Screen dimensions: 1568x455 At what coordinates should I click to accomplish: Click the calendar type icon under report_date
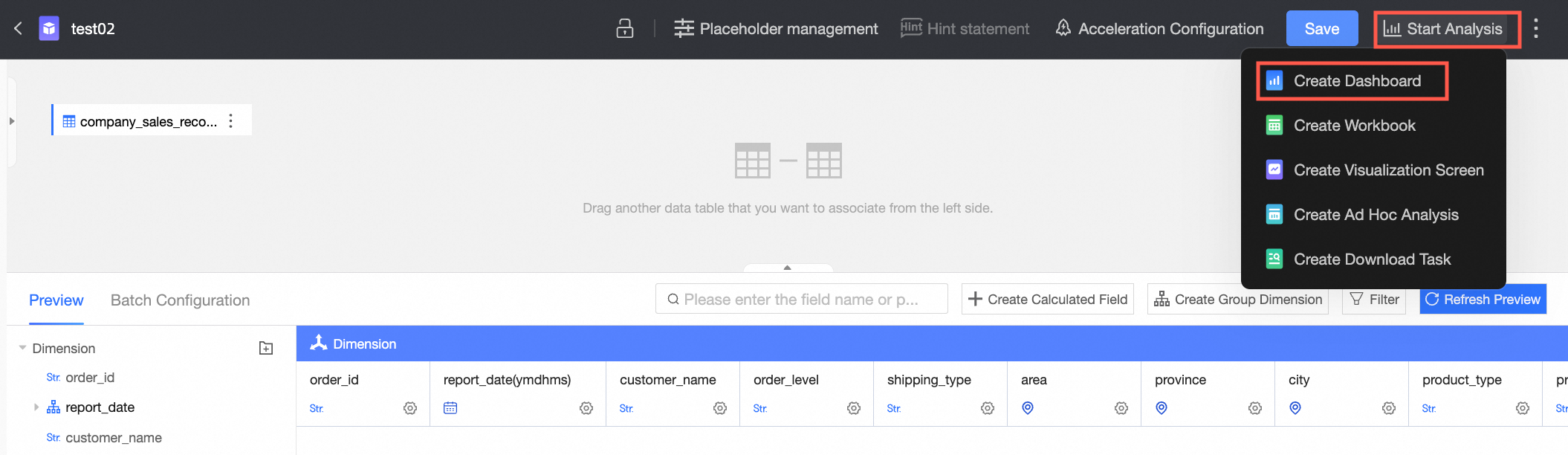(x=450, y=408)
